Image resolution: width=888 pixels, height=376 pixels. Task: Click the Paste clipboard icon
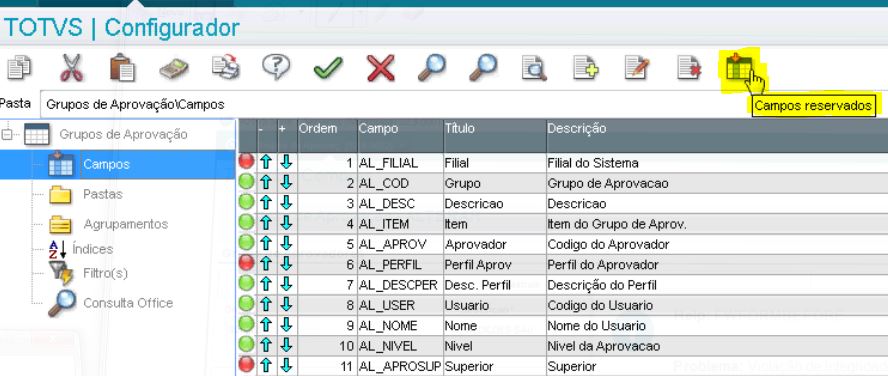pyautogui.click(x=122, y=68)
